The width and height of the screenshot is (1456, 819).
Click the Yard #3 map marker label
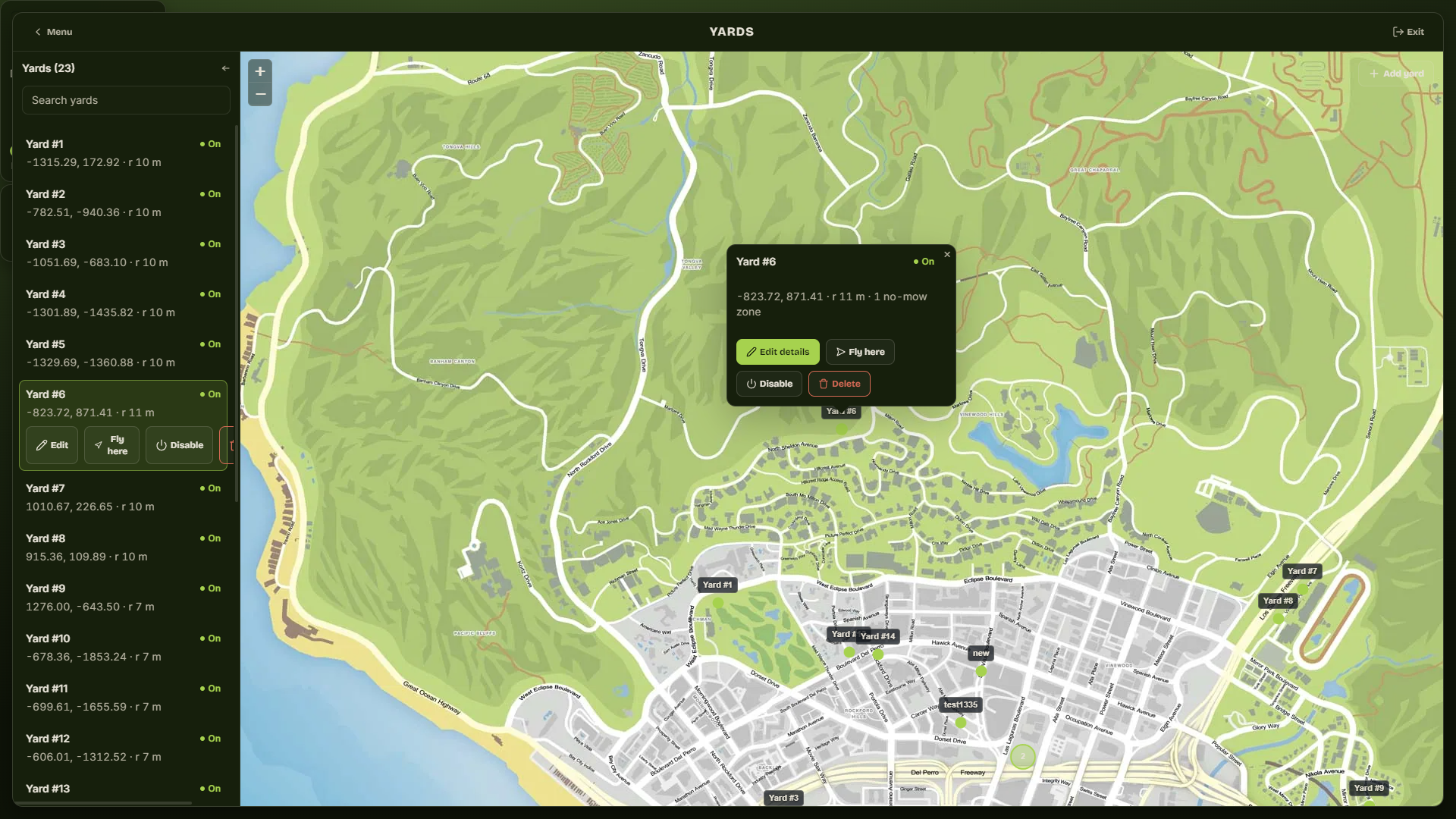(x=783, y=798)
